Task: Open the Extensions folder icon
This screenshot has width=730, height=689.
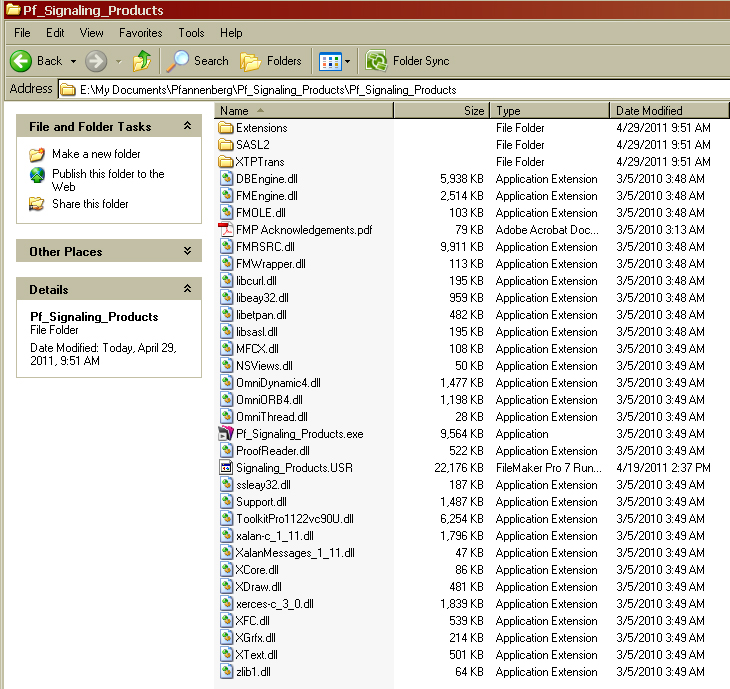Action: click(226, 128)
